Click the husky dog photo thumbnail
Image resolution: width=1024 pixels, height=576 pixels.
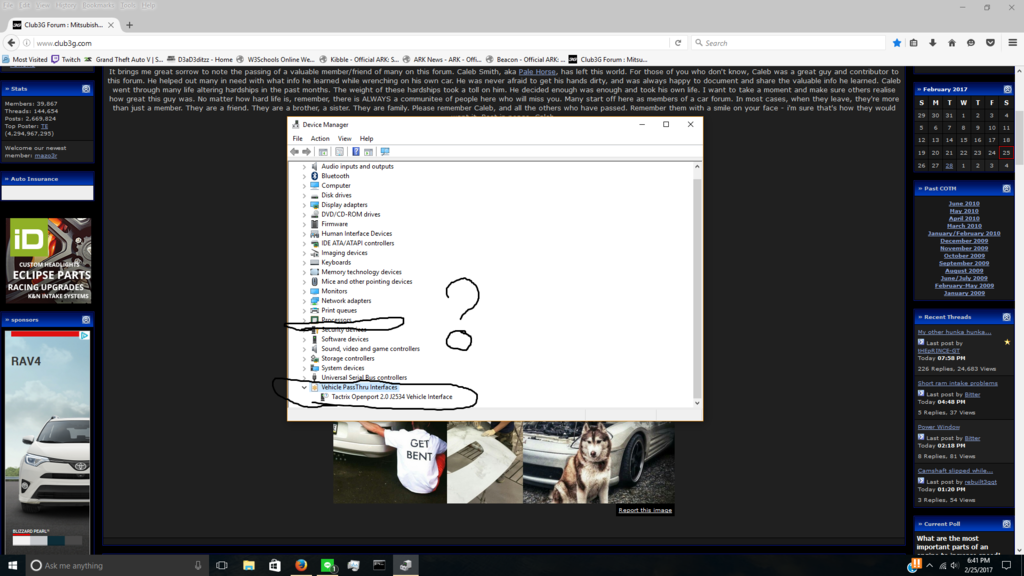tap(598, 462)
